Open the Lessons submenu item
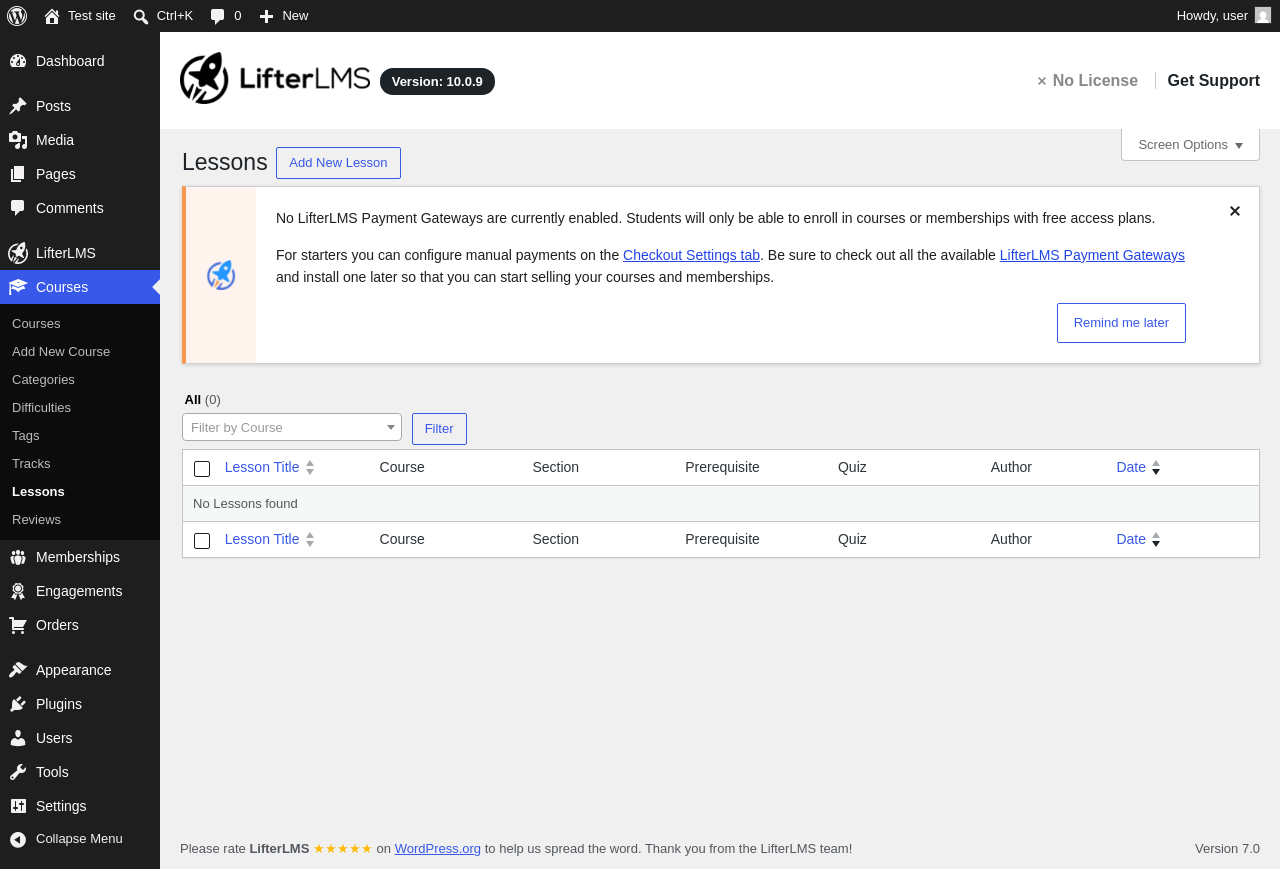Viewport: 1280px width, 869px height. tap(38, 492)
